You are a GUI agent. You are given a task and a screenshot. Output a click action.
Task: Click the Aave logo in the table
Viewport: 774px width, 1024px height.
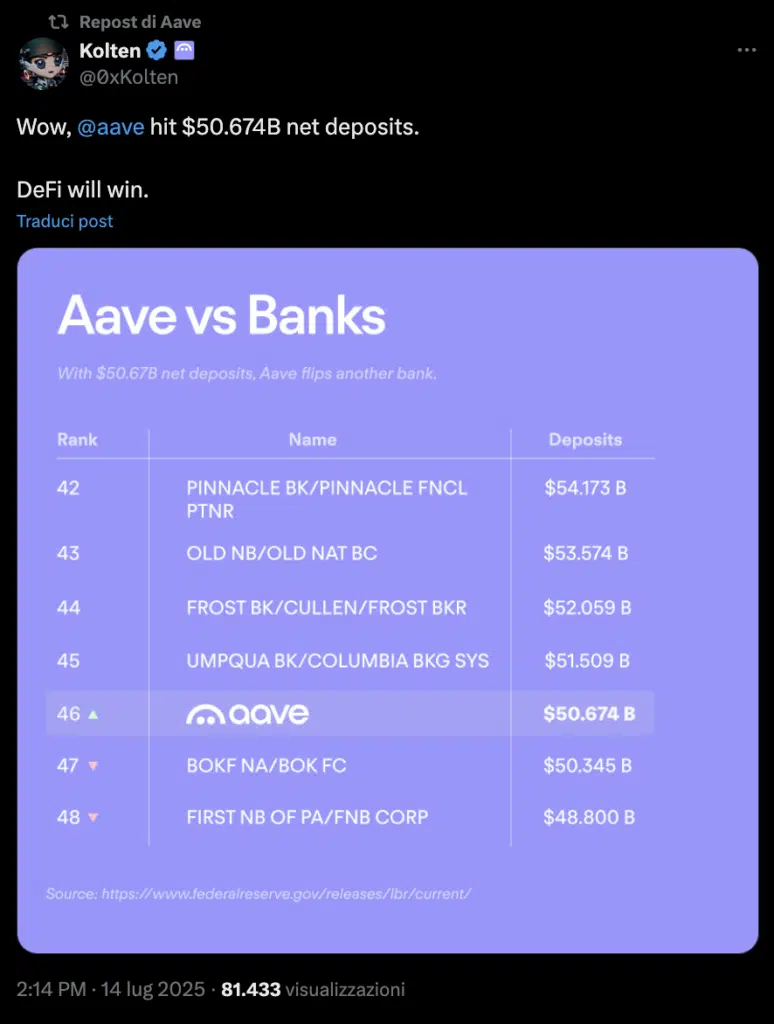[247, 714]
